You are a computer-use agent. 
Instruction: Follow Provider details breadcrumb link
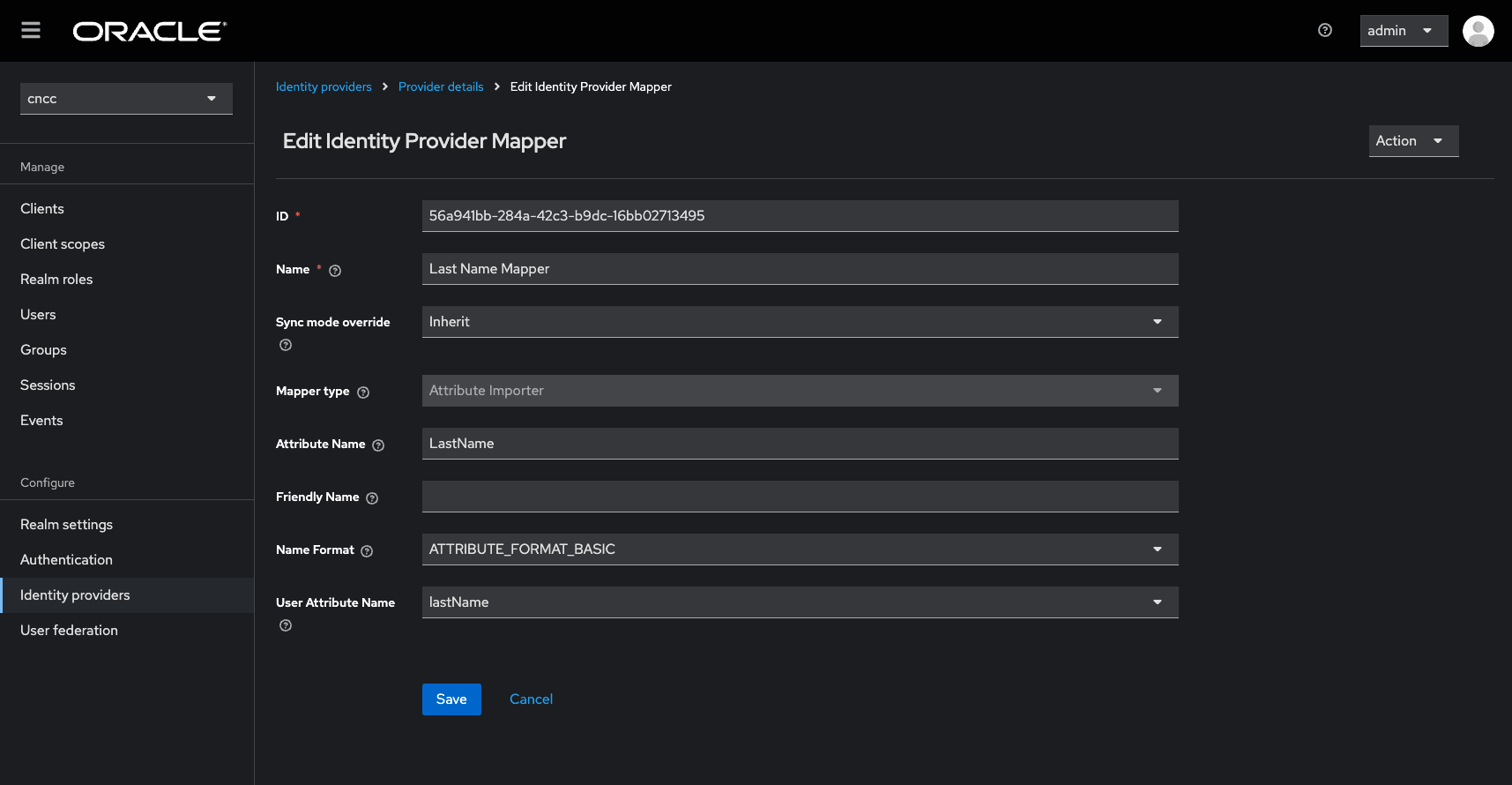441,86
